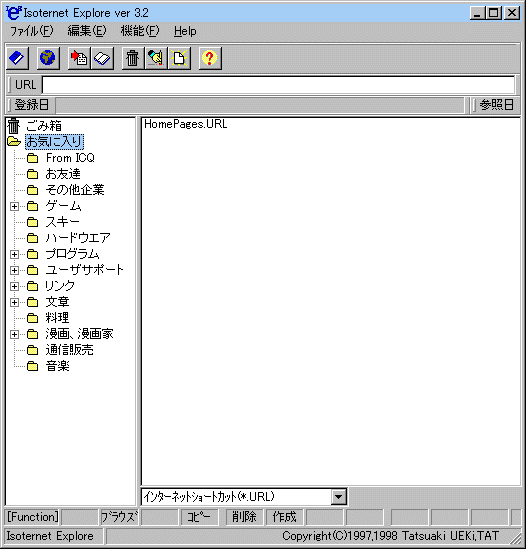Open the 機能(F) menu
526x549 pixels.
pos(140,31)
